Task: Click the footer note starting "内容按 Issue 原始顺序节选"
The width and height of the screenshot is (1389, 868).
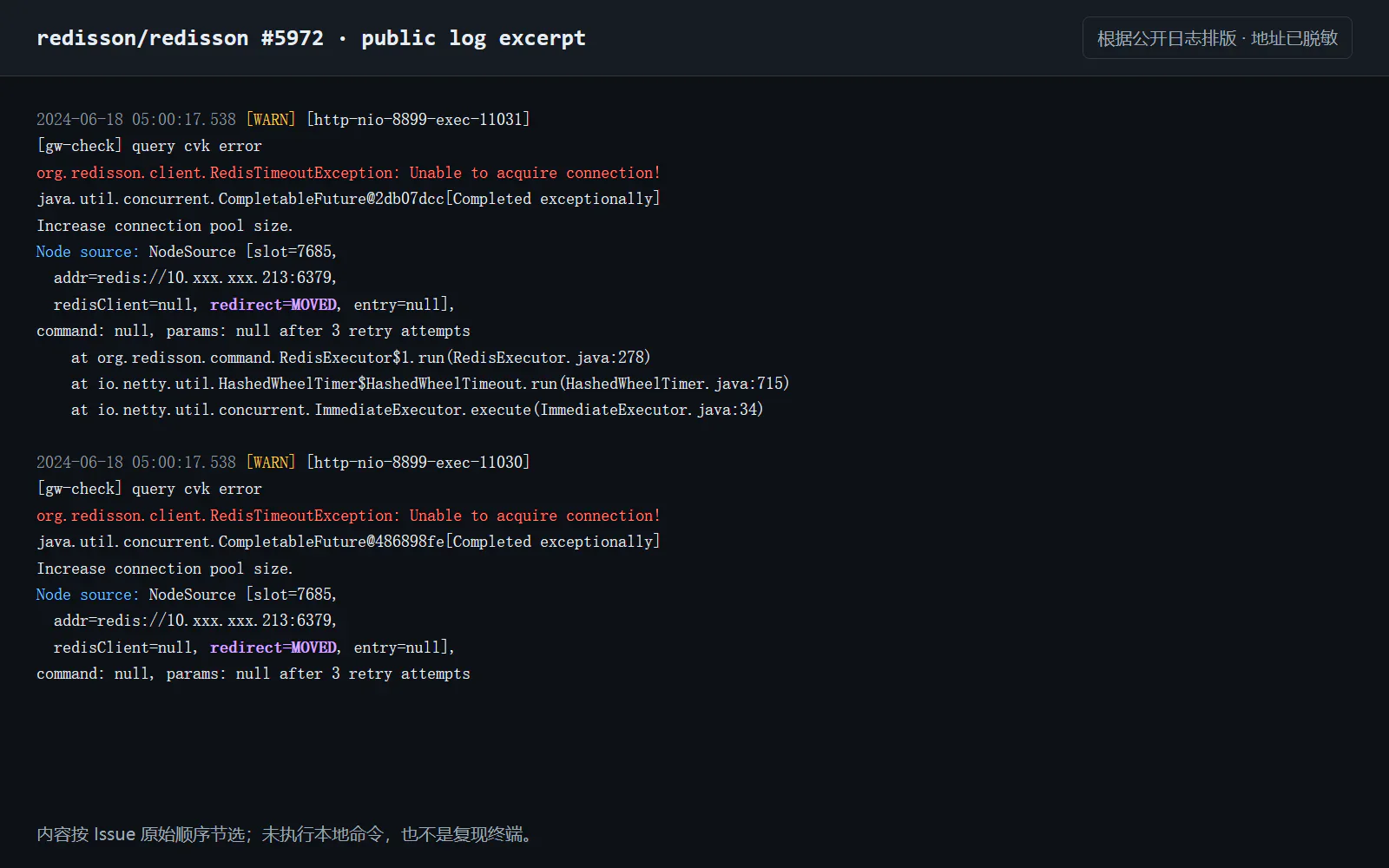Action: (287, 834)
